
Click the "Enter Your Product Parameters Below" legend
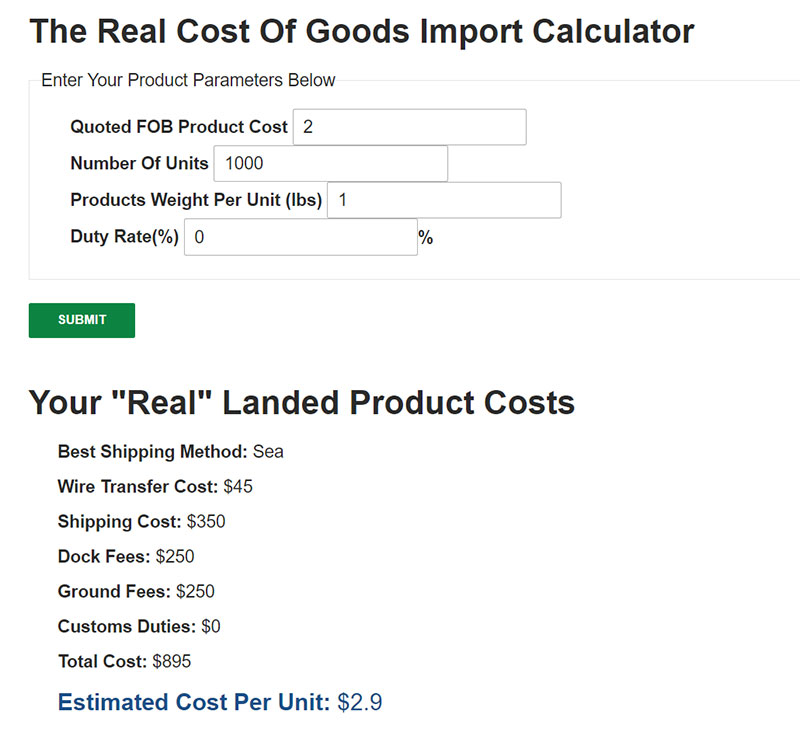tap(188, 80)
